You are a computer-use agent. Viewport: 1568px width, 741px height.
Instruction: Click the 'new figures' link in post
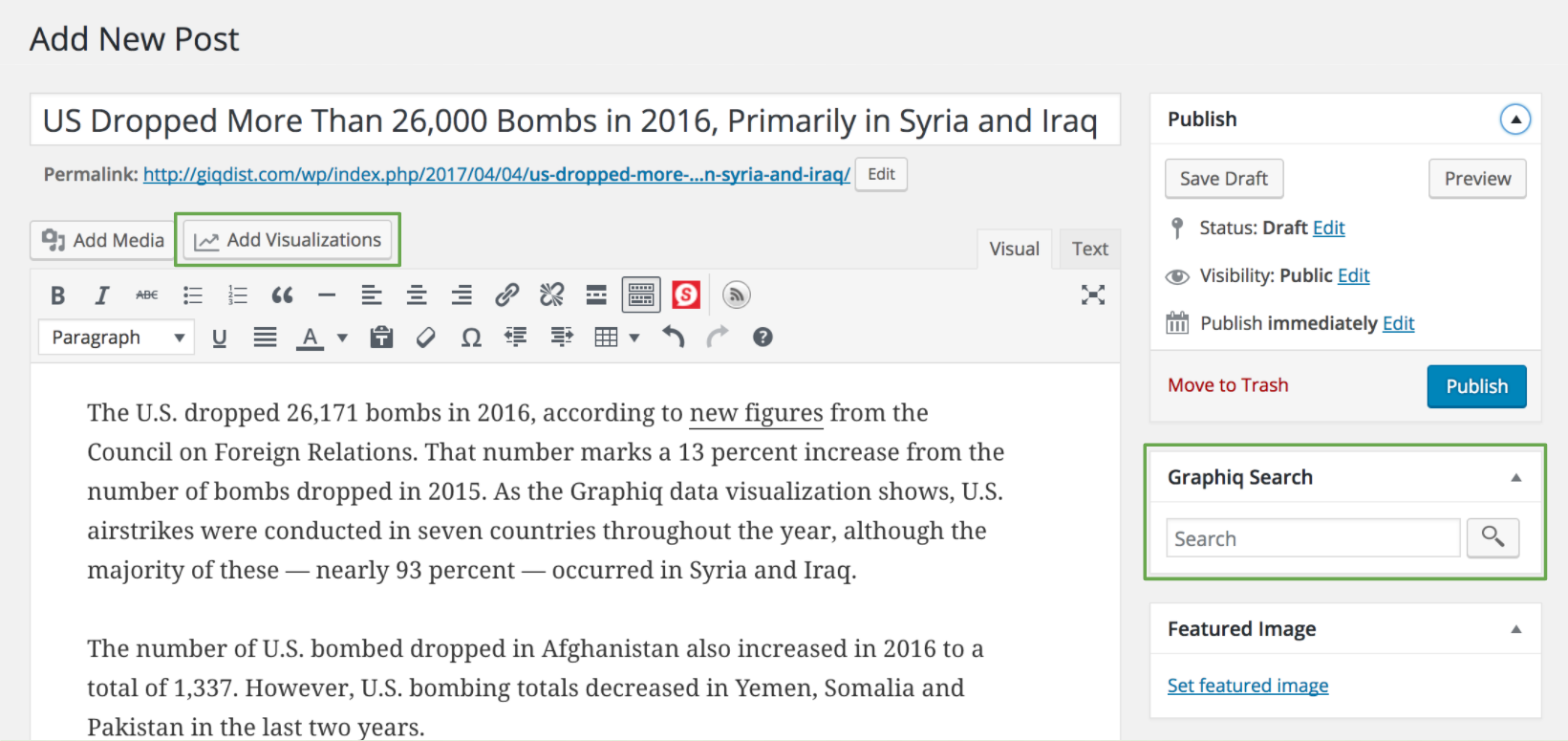pyautogui.click(x=756, y=413)
